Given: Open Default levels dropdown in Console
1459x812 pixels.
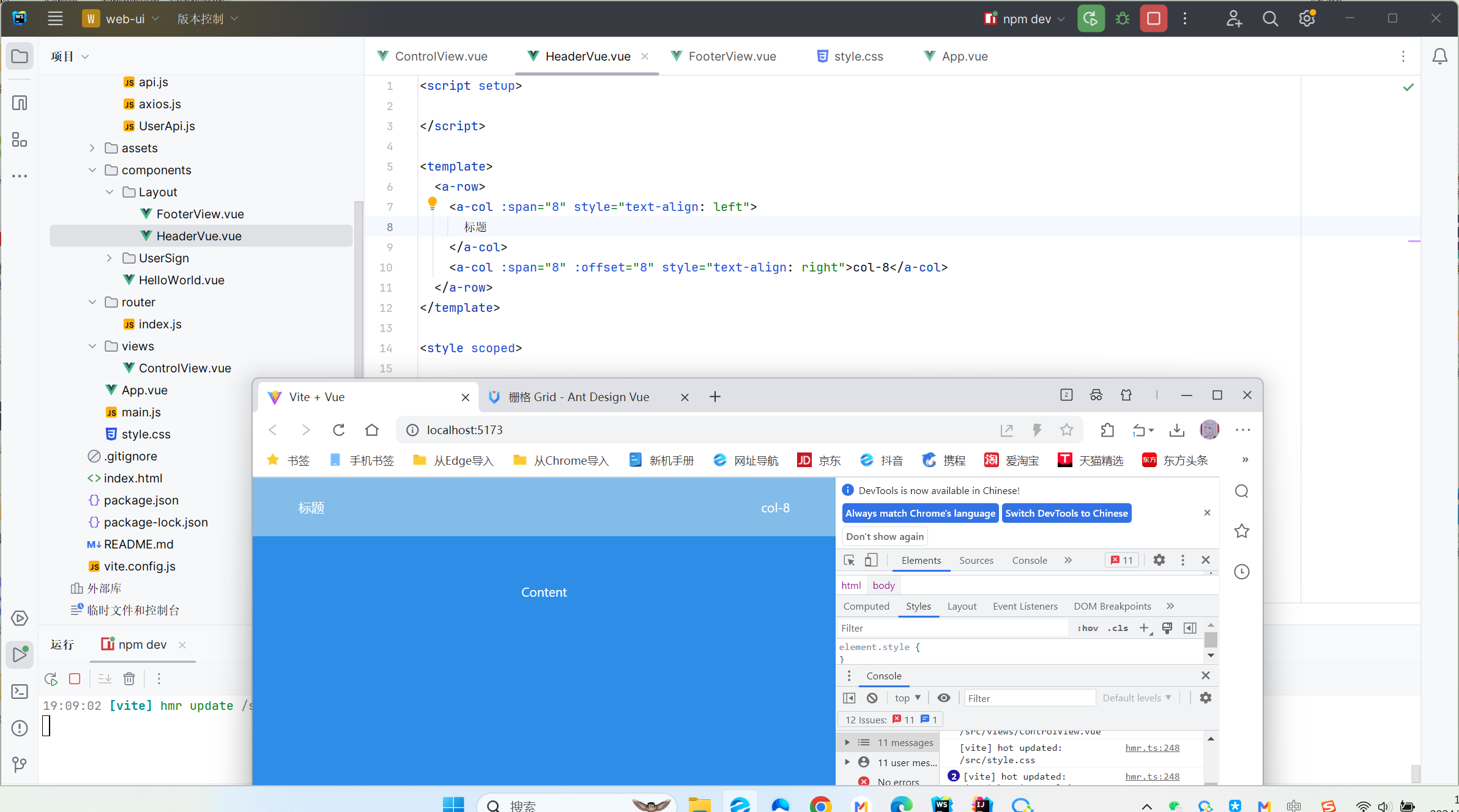Looking at the screenshot, I should coord(1137,698).
